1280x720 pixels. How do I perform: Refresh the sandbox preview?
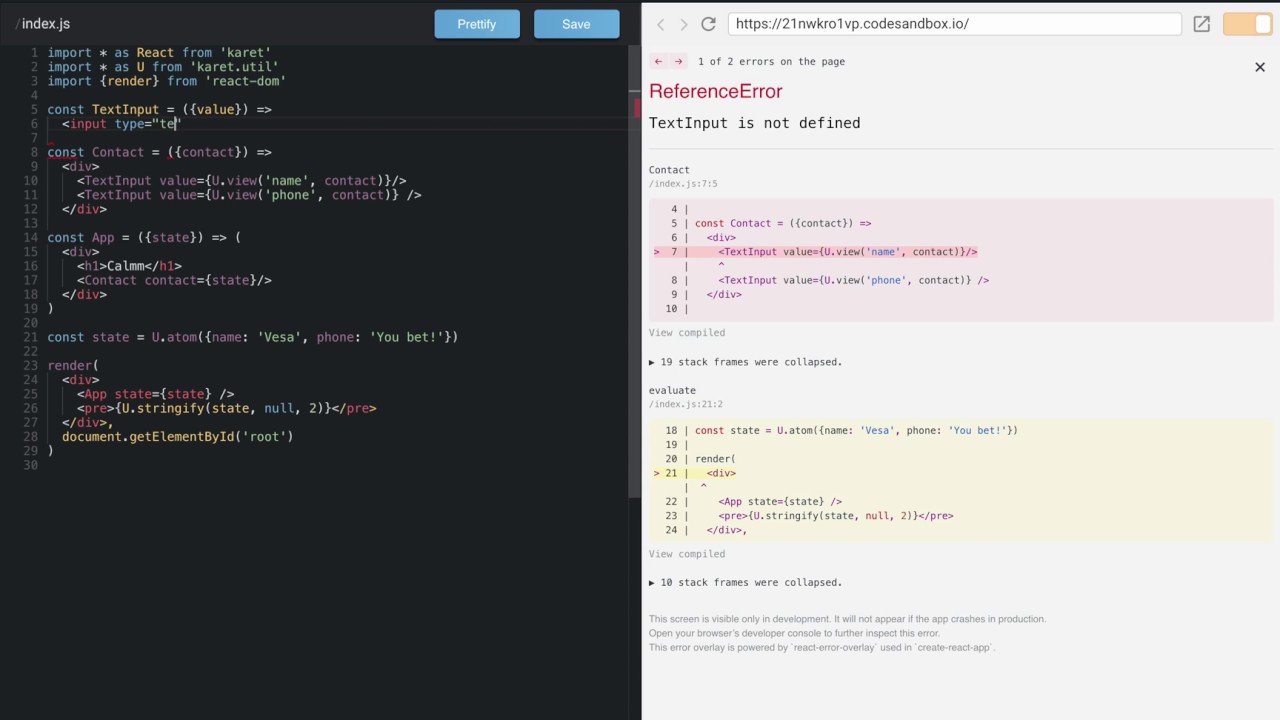(x=708, y=24)
